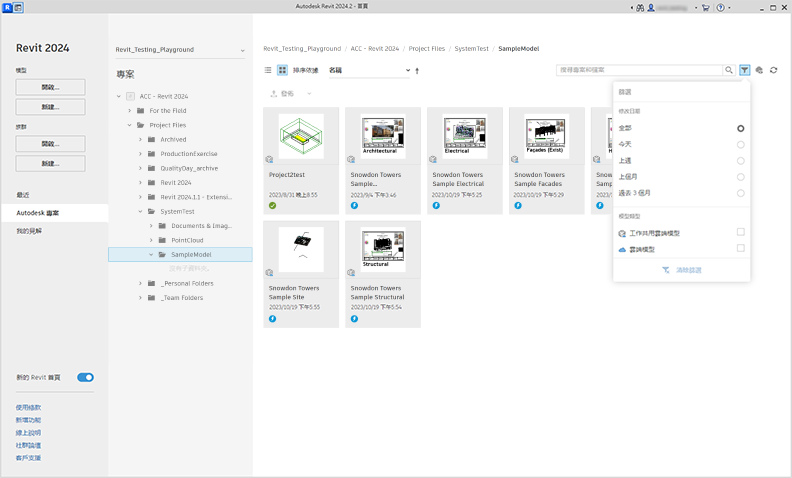Click the search projects input field
The width and height of the screenshot is (792, 478).
coord(639,70)
